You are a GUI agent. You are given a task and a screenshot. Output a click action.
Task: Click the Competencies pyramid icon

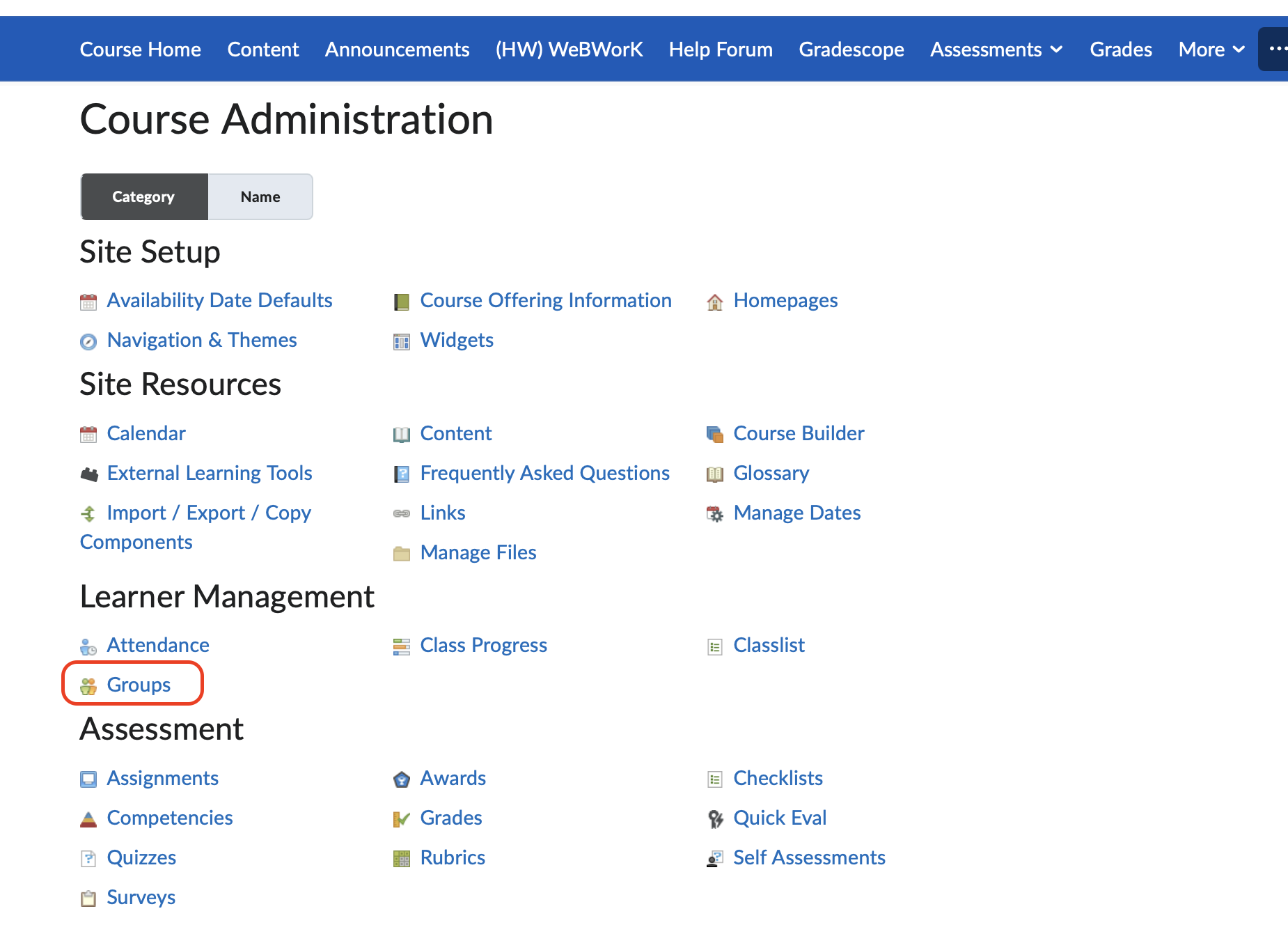click(88, 819)
